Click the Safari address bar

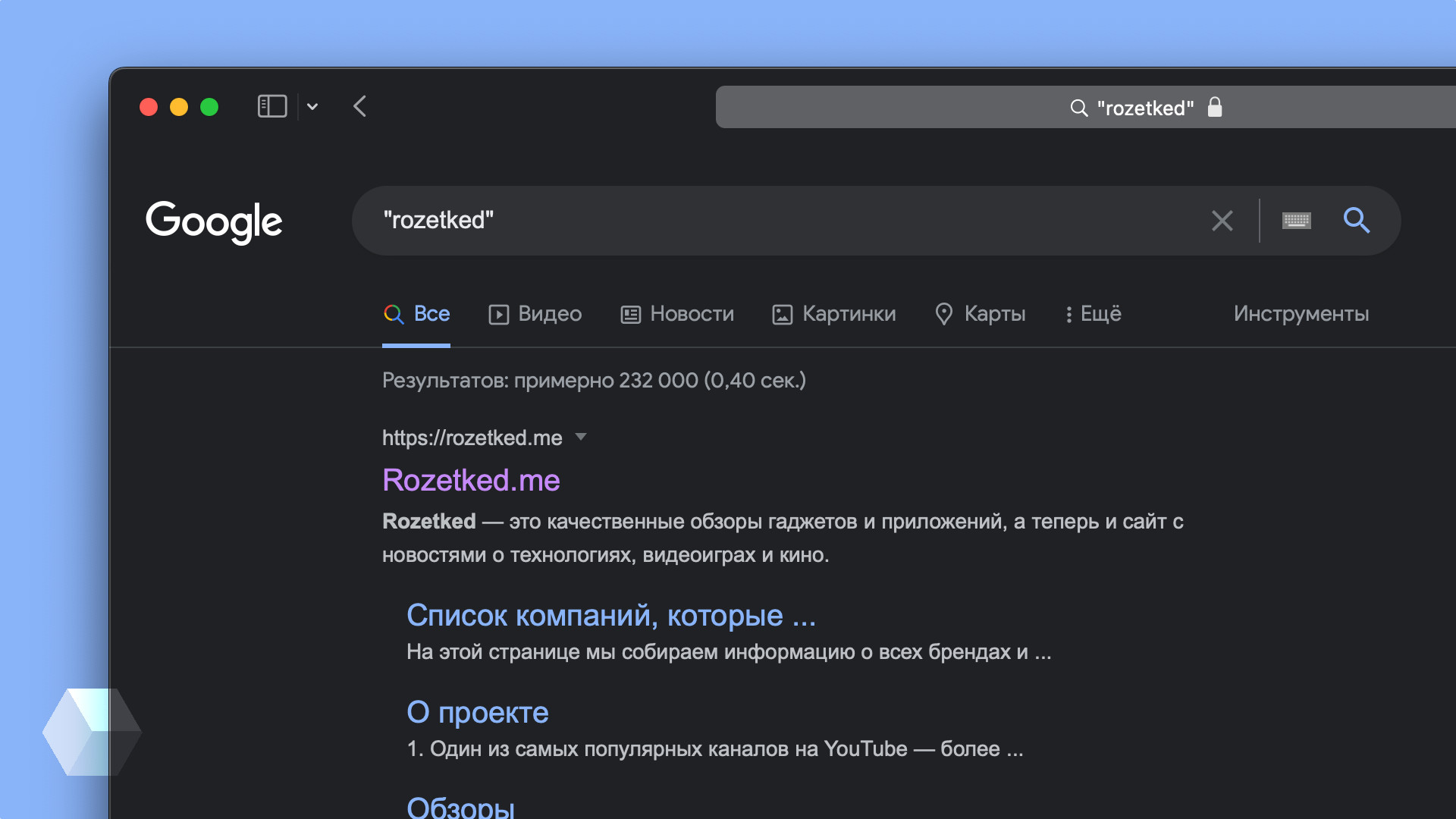coord(1086,107)
